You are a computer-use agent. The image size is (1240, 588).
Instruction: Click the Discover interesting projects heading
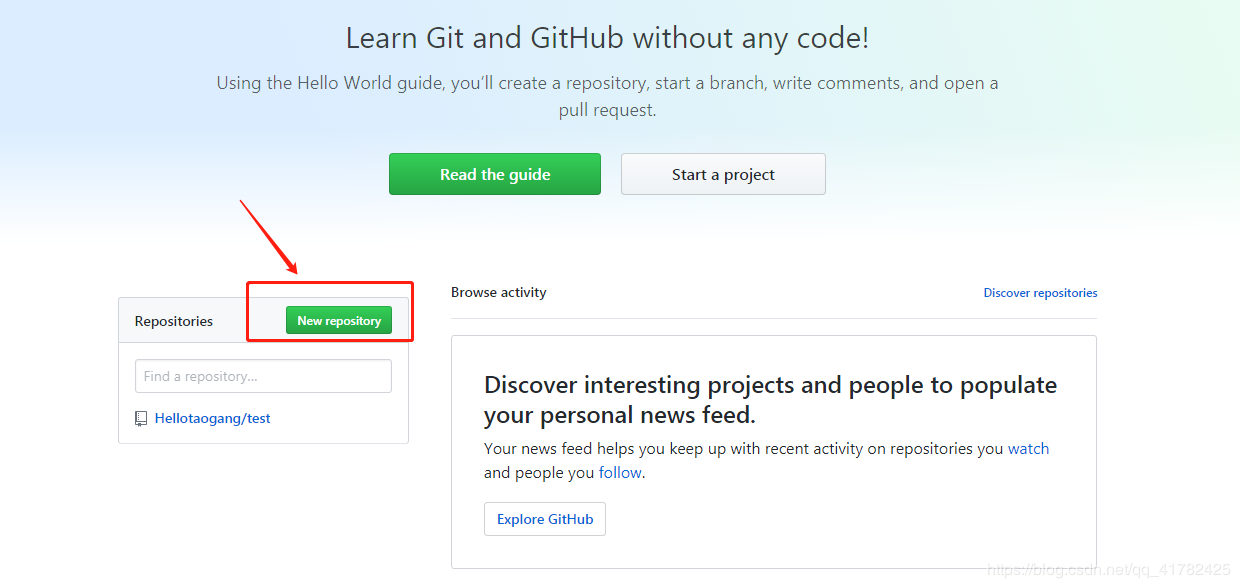(770, 399)
